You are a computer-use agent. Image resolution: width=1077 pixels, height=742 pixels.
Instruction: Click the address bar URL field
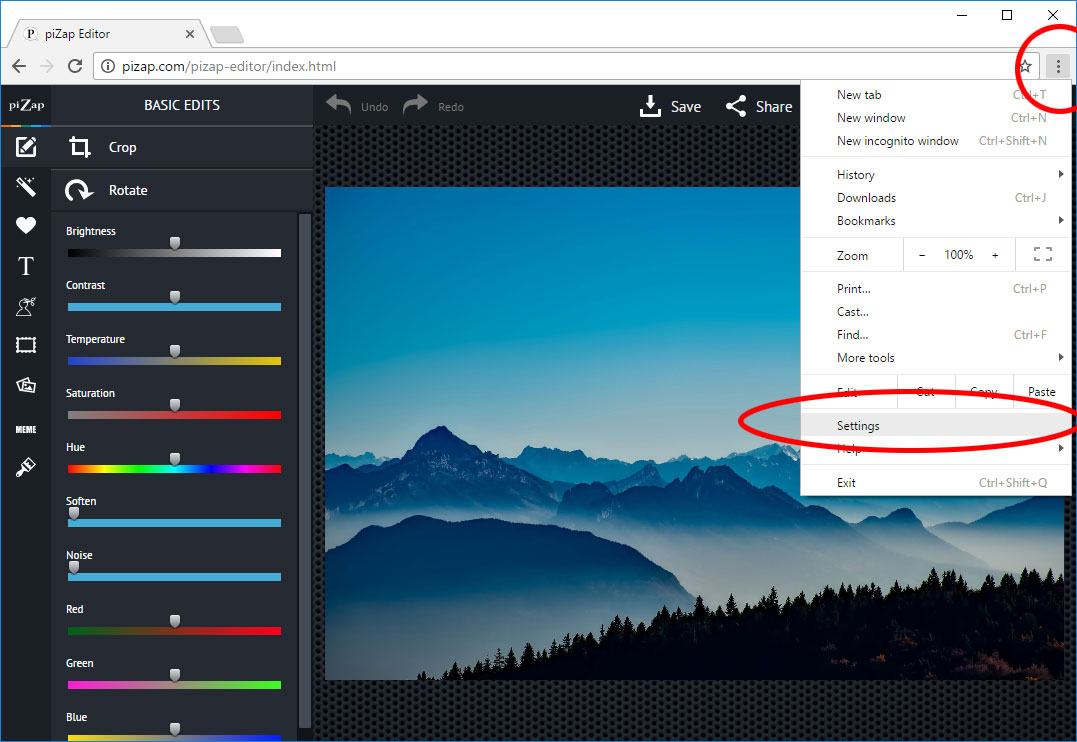click(x=550, y=67)
